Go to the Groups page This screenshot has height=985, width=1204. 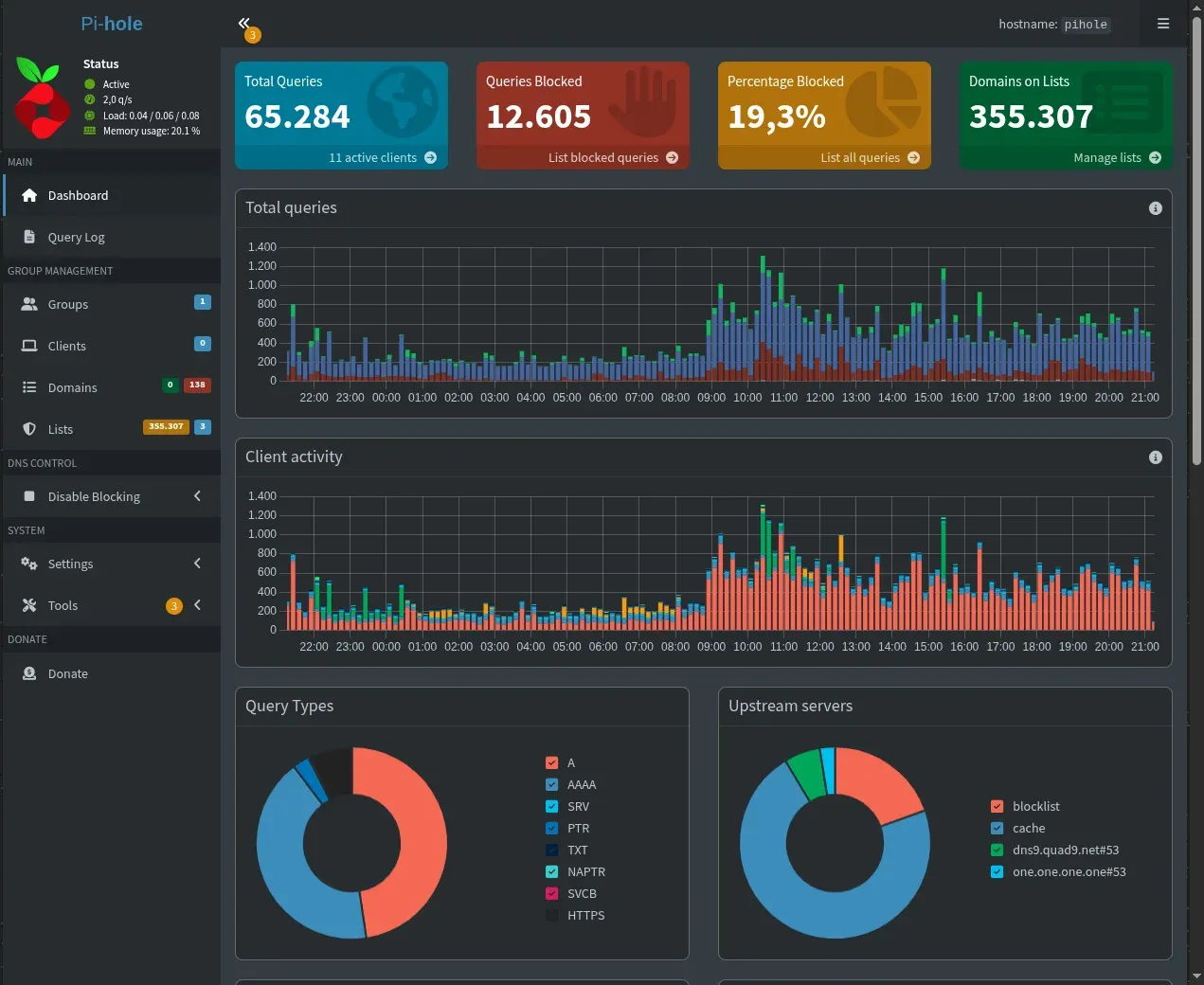coord(112,304)
